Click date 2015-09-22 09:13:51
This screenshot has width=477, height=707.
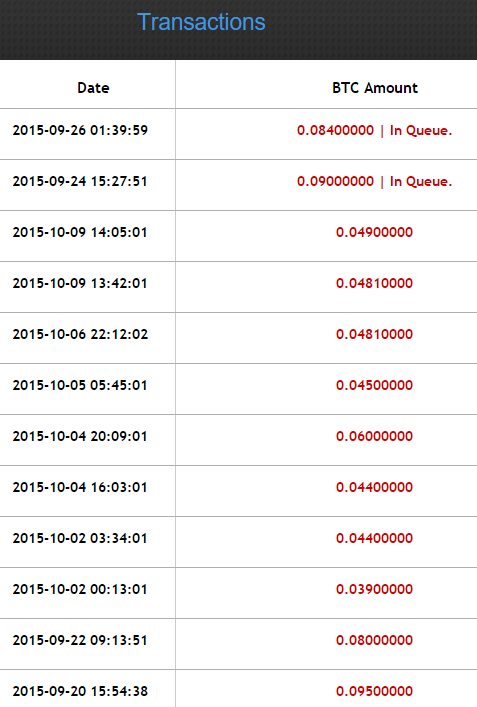coord(80,640)
